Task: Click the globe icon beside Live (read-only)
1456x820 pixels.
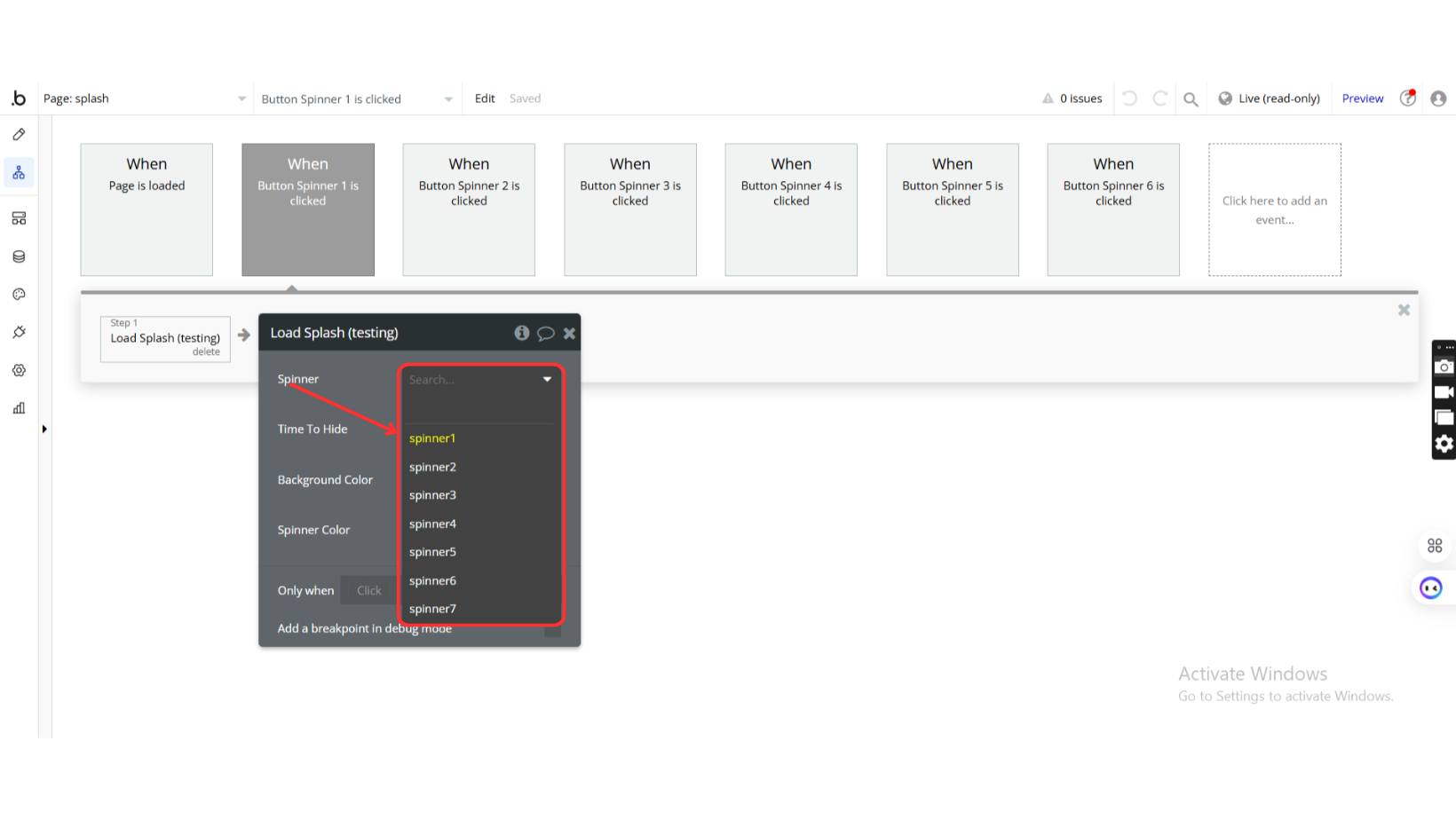Action: click(x=1225, y=99)
